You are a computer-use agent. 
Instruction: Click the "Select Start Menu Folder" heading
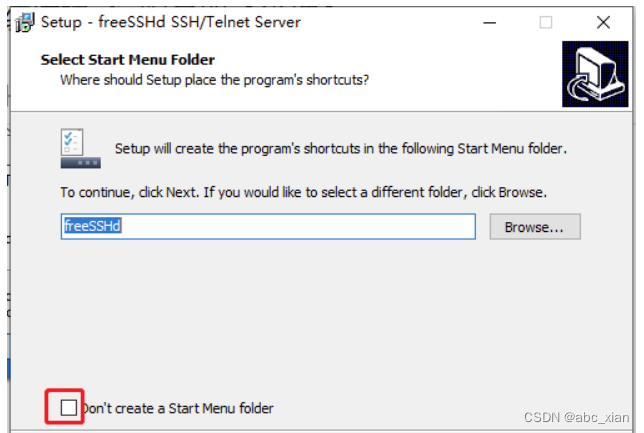(x=127, y=60)
